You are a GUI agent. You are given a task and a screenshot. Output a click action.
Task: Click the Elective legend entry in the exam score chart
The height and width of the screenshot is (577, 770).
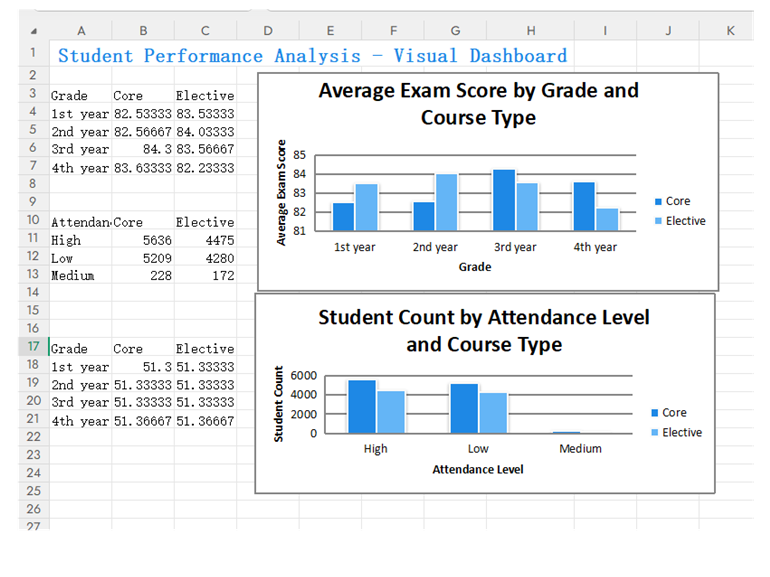(680, 221)
